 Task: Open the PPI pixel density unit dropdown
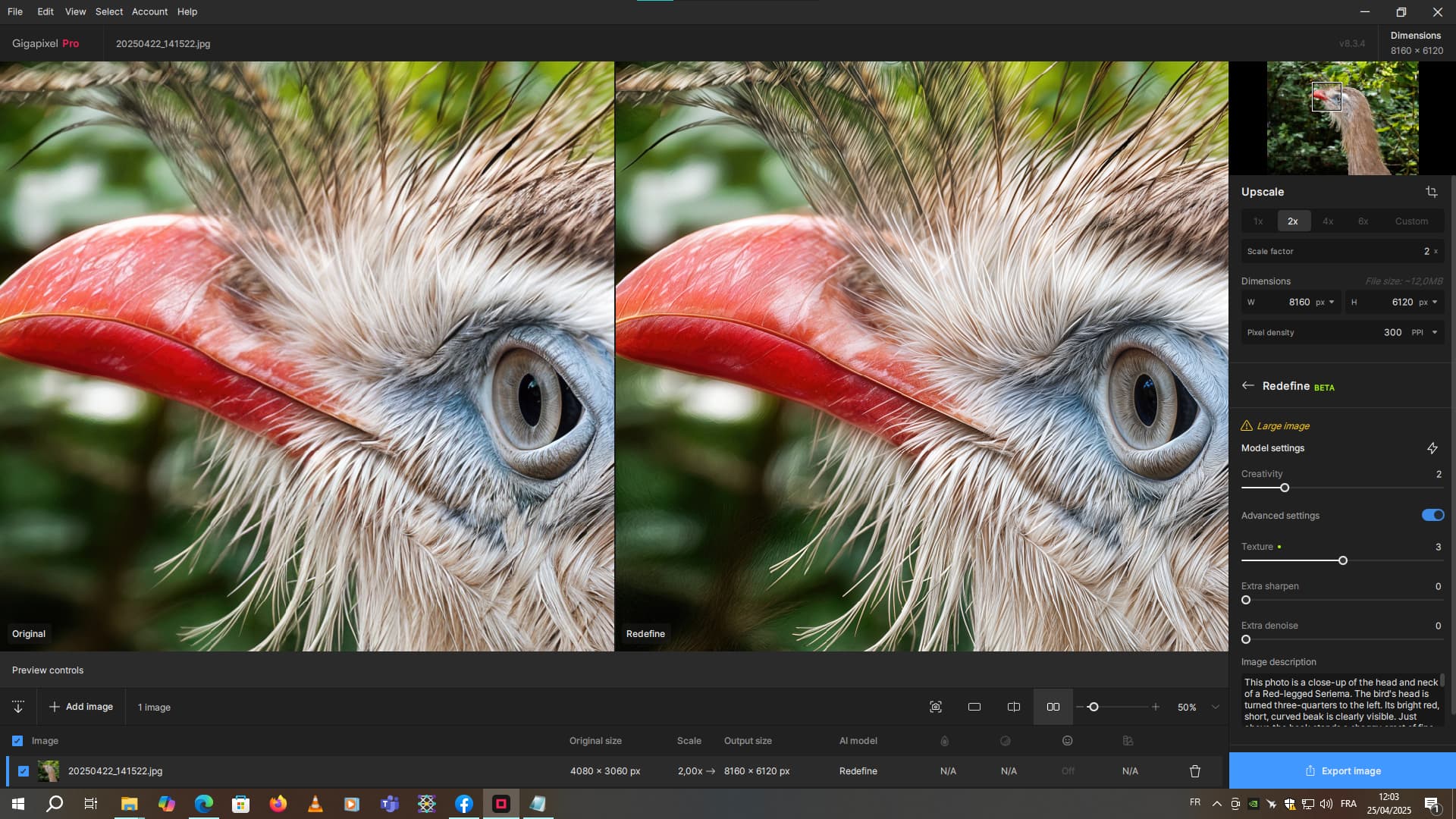click(1434, 332)
